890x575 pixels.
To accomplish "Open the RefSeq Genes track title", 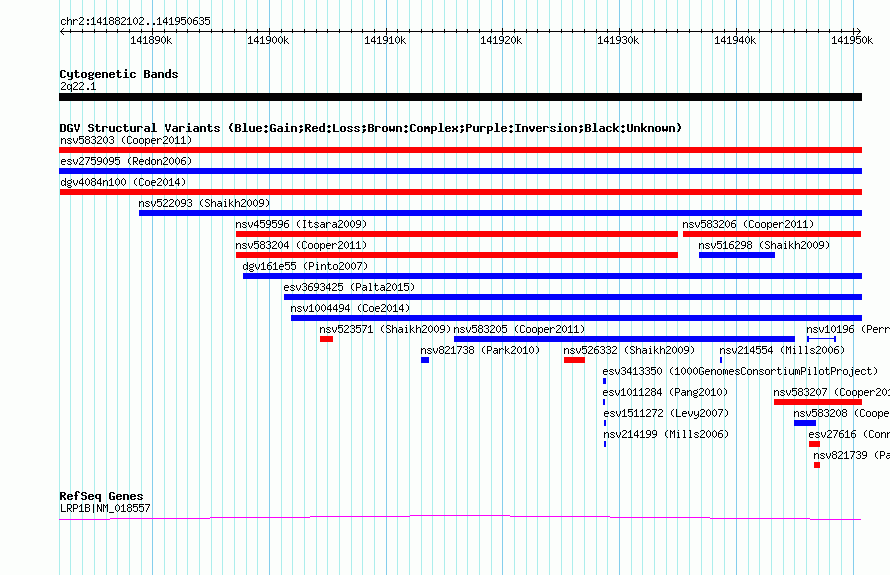I will pyautogui.click(x=101, y=496).
